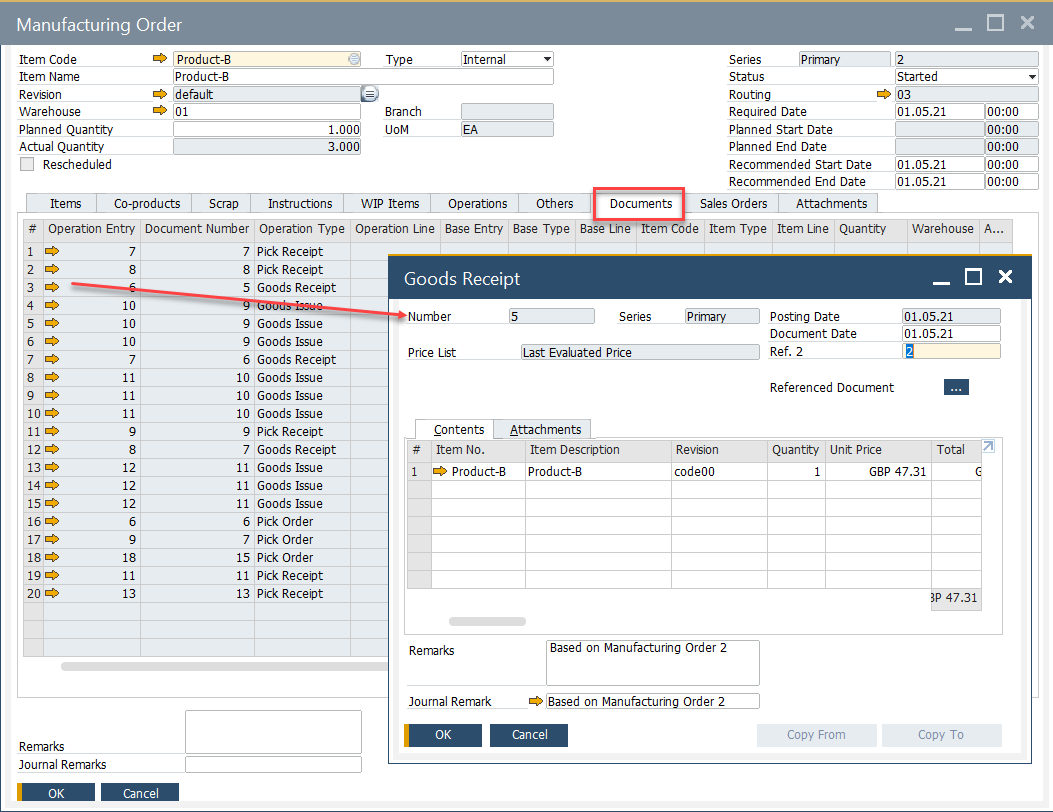Click the orange link arrow beside Item Code
Screen dimensions: 1053x812
161,59
